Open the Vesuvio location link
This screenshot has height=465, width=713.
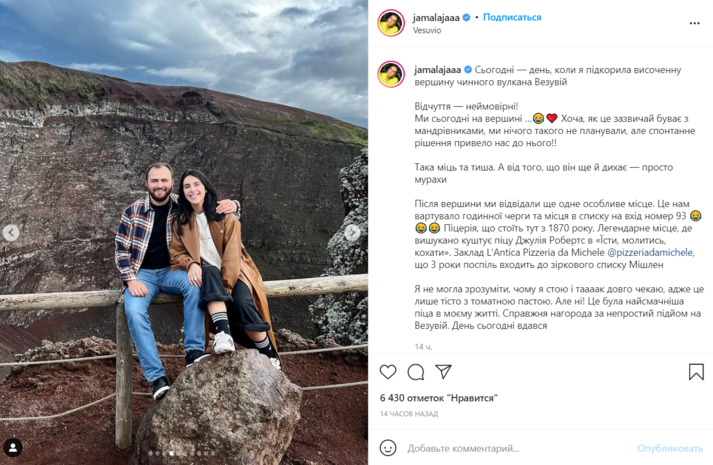427,30
